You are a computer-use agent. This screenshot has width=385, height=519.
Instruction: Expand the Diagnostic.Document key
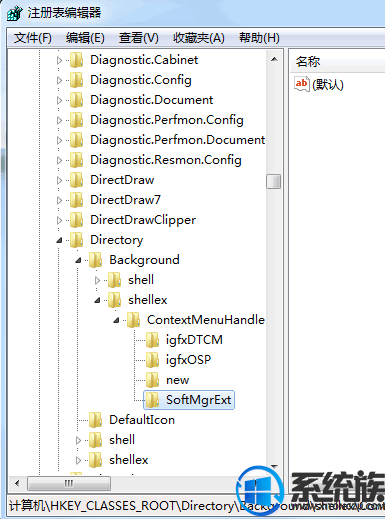tap(59, 100)
